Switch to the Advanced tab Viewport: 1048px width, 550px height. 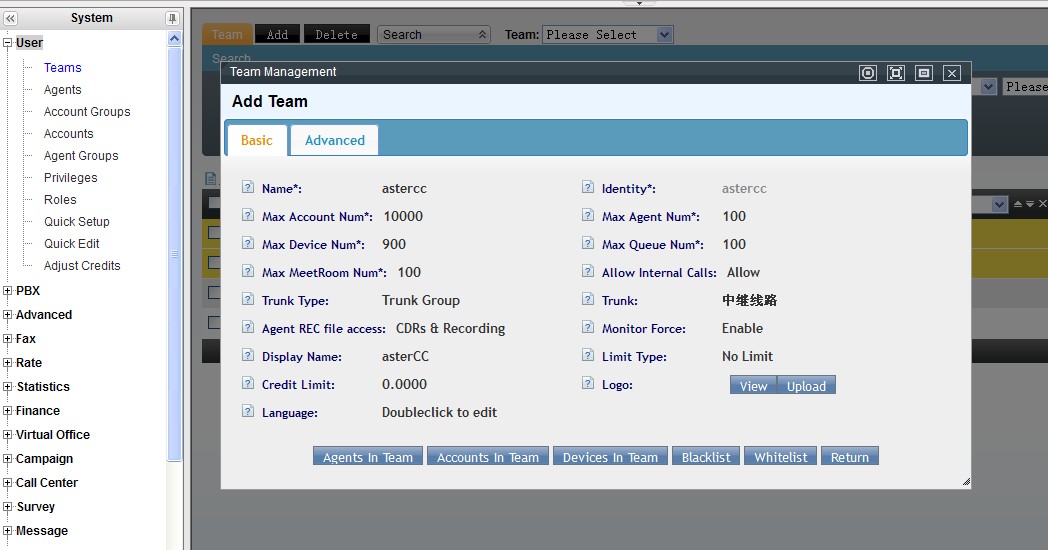(x=334, y=141)
